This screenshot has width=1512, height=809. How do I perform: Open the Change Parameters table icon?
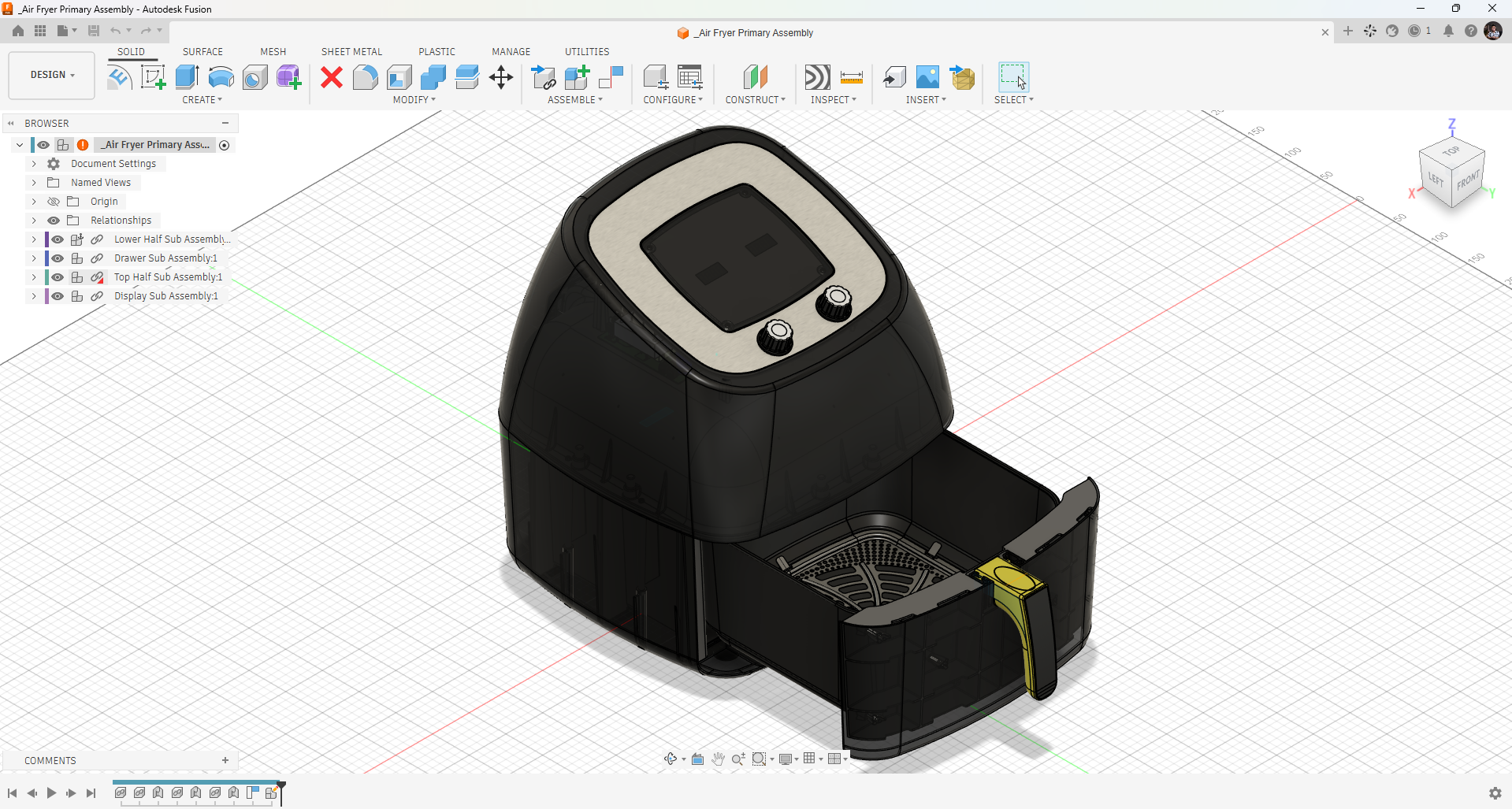690,77
